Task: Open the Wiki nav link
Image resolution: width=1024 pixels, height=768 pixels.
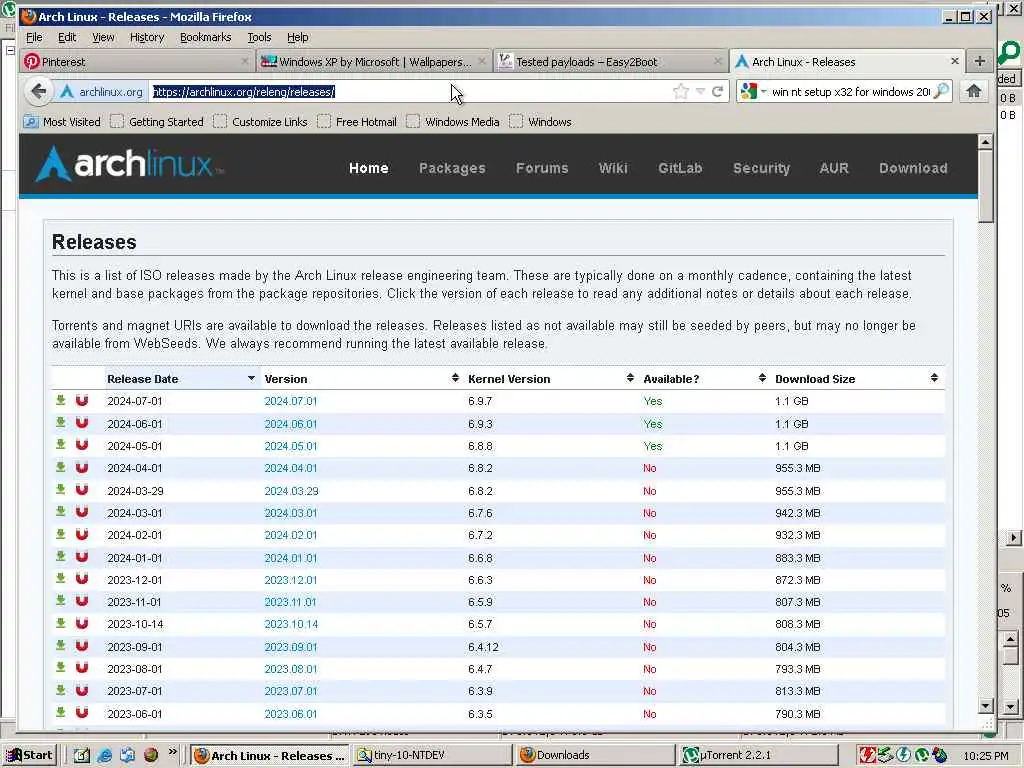Action: (613, 168)
